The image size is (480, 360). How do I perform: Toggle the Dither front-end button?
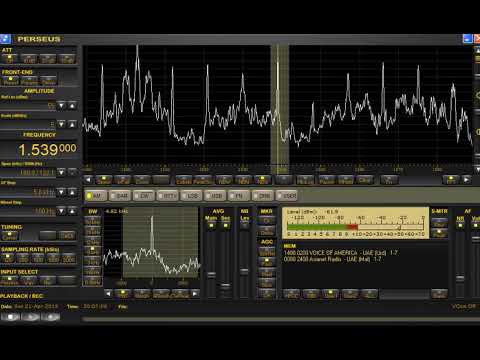[49, 81]
